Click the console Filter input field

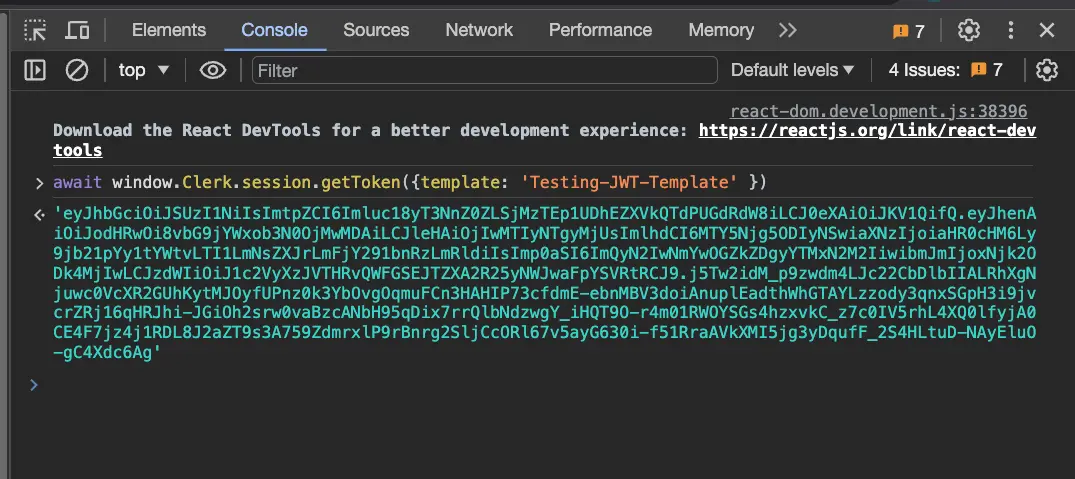(485, 70)
